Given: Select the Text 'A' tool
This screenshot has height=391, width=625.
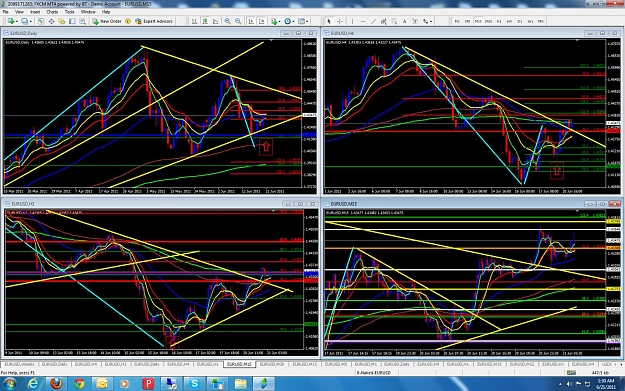Looking at the screenshot, I should point(404,21).
